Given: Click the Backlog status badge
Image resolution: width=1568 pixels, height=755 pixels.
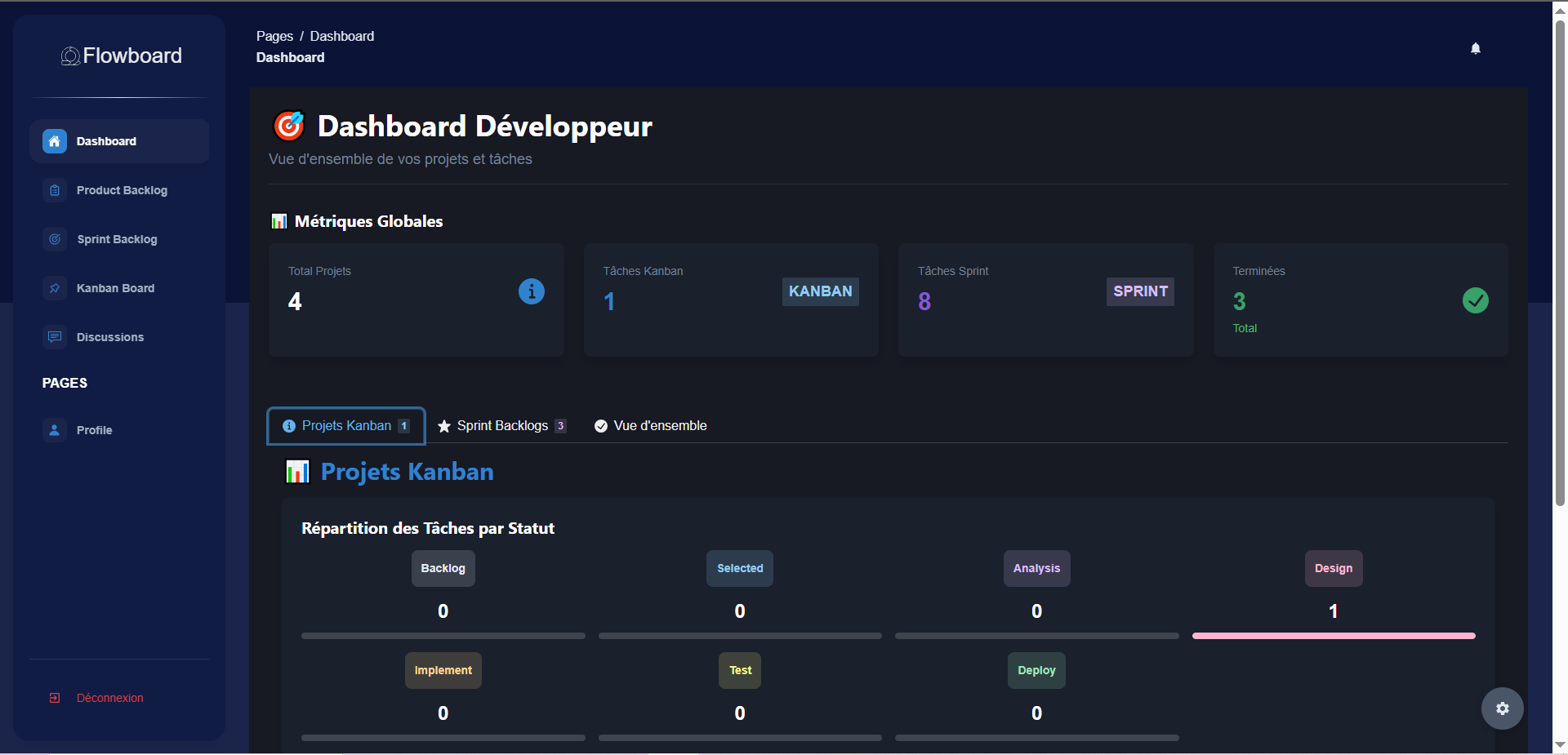Looking at the screenshot, I should click(x=443, y=568).
